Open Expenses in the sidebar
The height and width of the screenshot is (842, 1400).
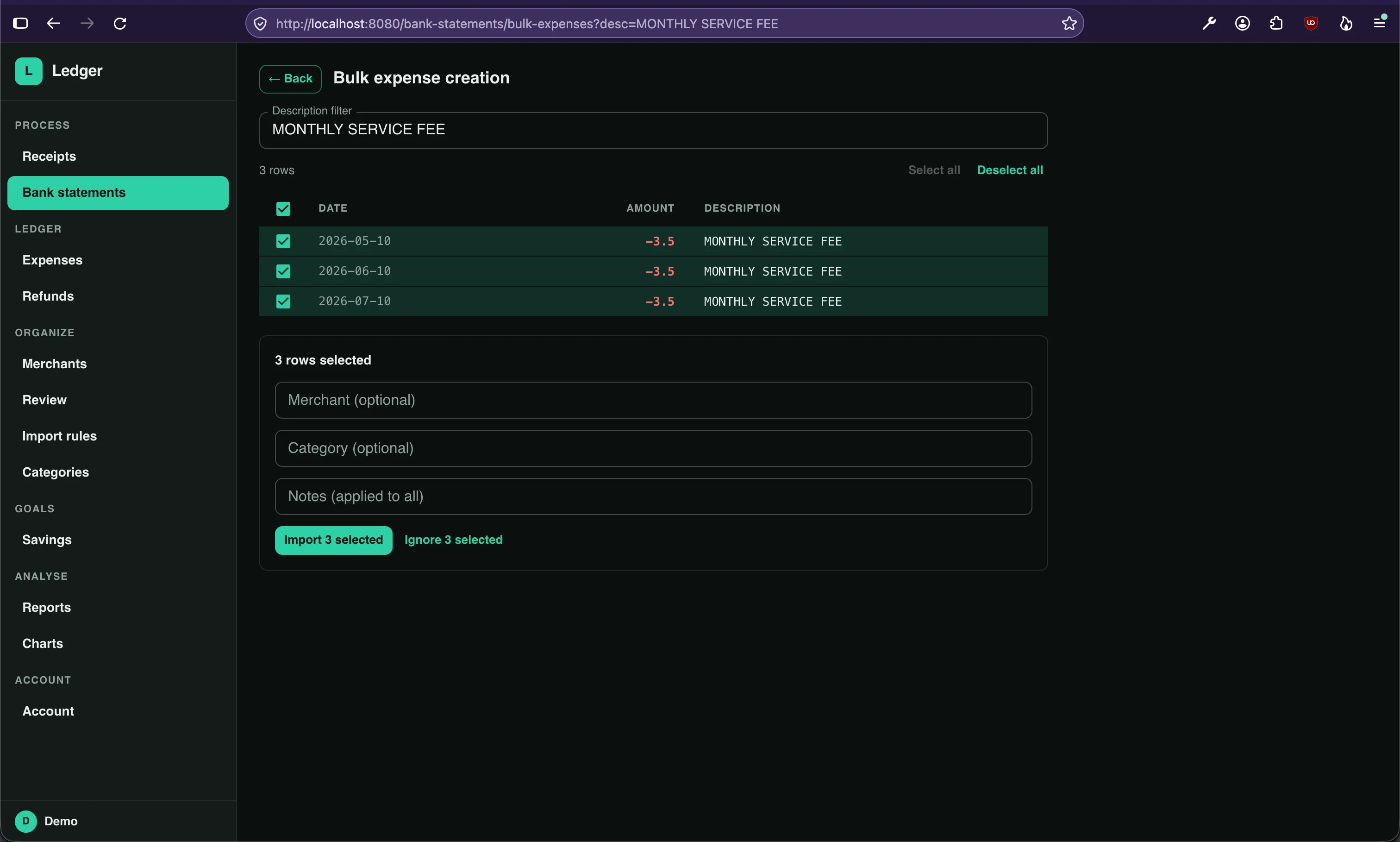tap(118, 260)
